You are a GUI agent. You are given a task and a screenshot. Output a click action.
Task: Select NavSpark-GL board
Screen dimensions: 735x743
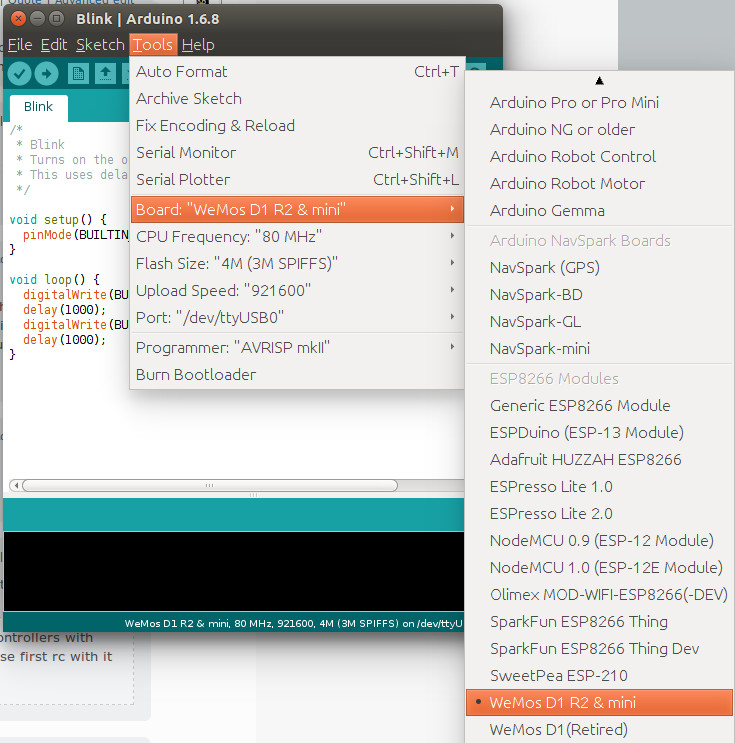pyautogui.click(x=599, y=322)
